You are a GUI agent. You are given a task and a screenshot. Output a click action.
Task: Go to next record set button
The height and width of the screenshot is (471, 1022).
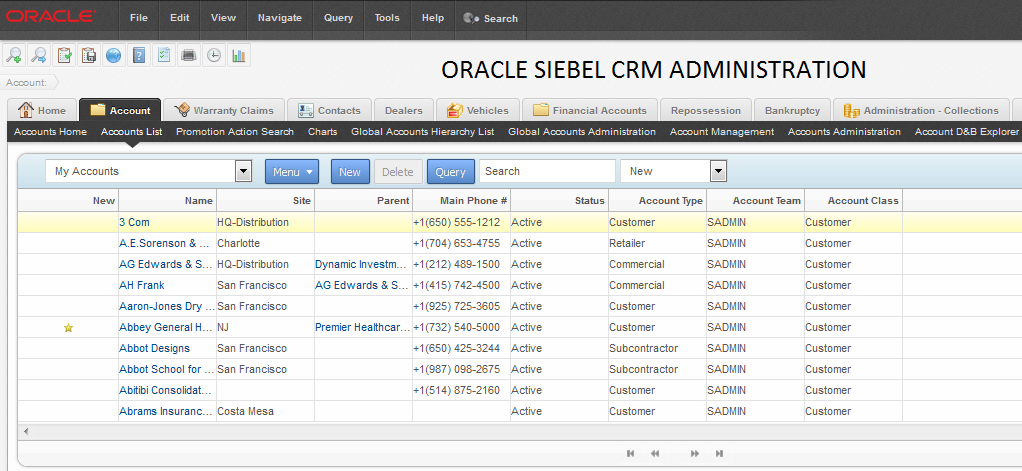point(695,453)
